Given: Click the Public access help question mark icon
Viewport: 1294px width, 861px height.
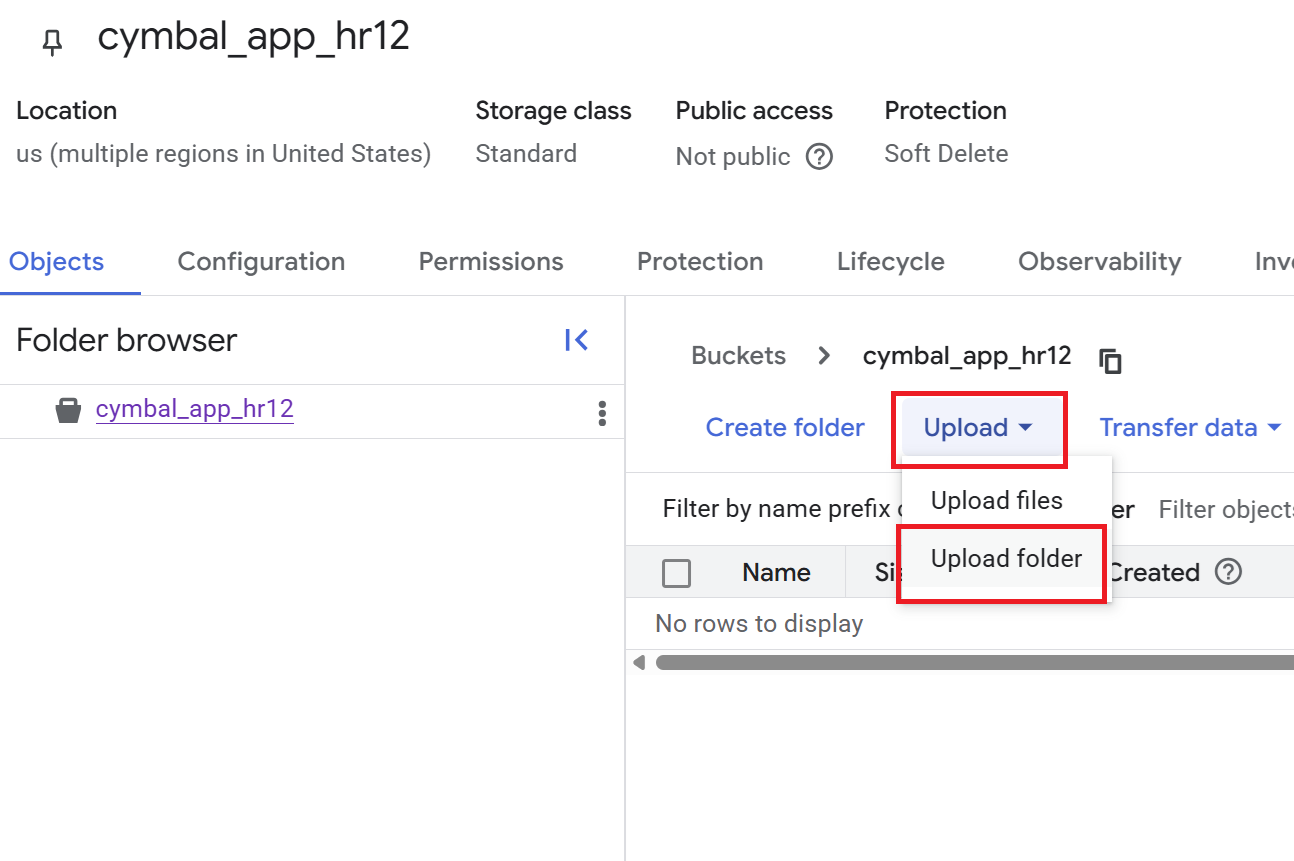Looking at the screenshot, I should [x=819, y=157].
